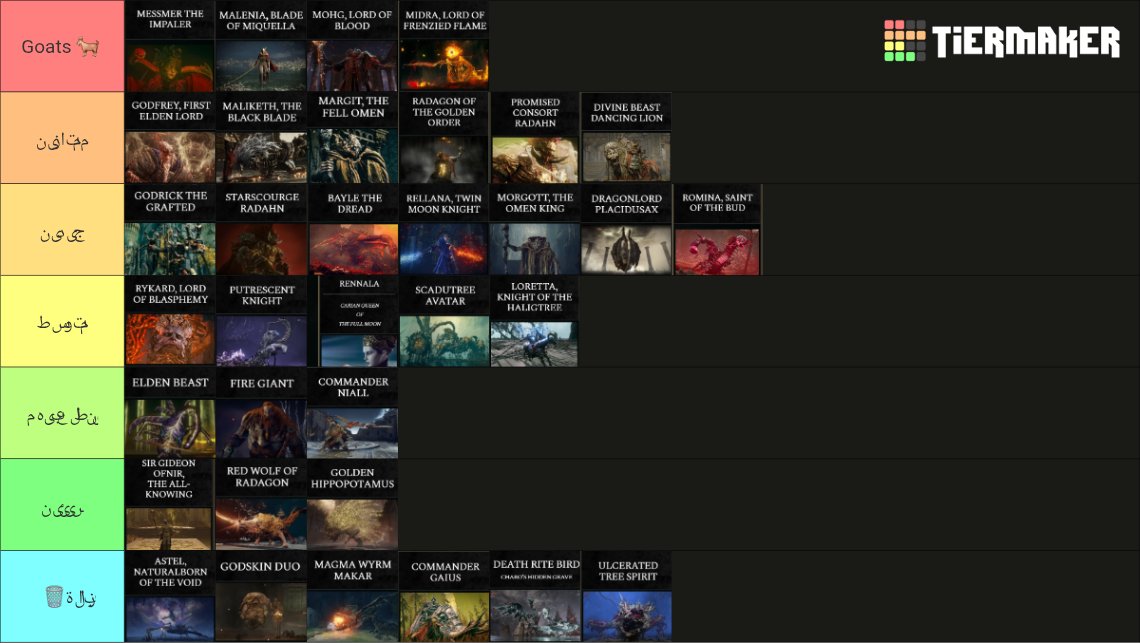
Task: Select the Golden Hippopotamus card
Action: pyautogui.click(x=352, y=504)
